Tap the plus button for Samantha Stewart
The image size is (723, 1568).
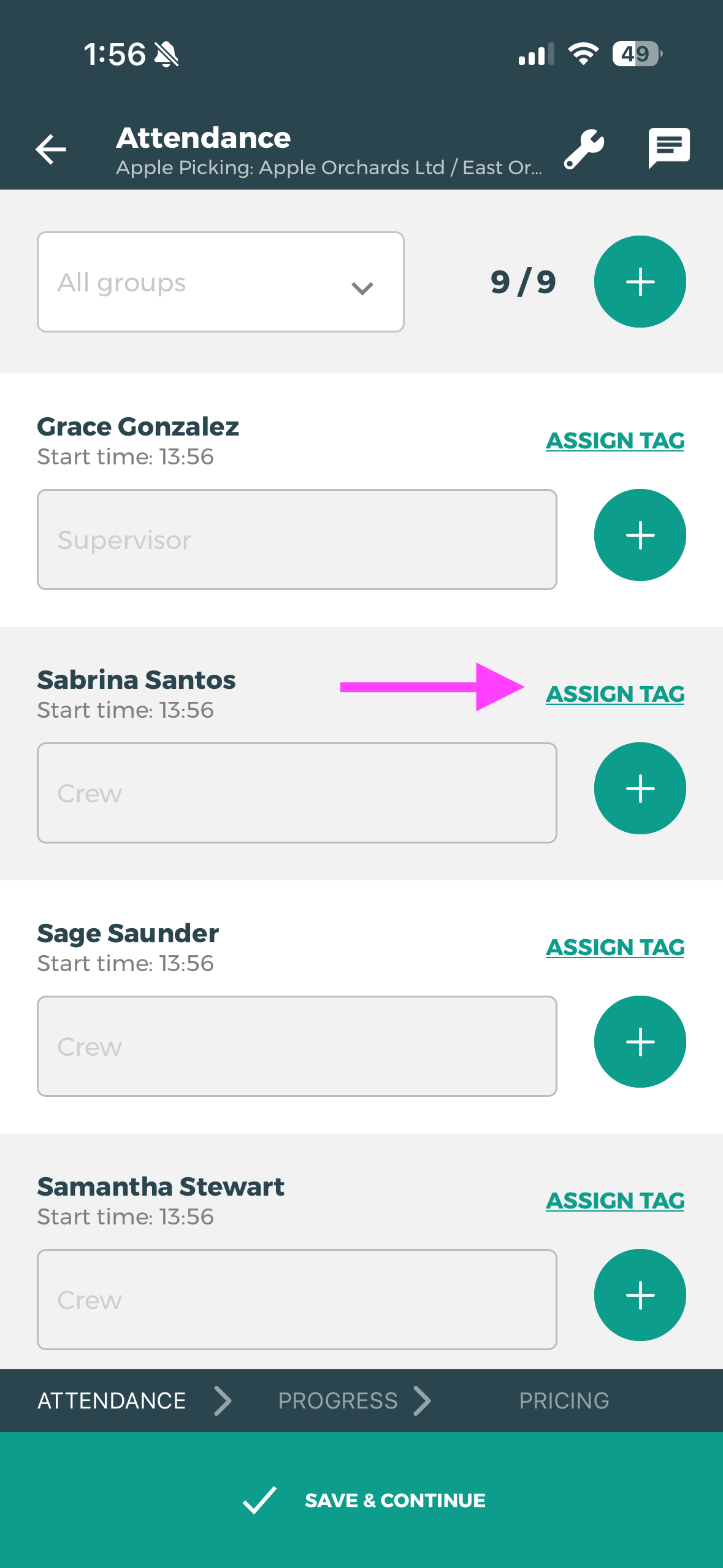pos(640,1295)
